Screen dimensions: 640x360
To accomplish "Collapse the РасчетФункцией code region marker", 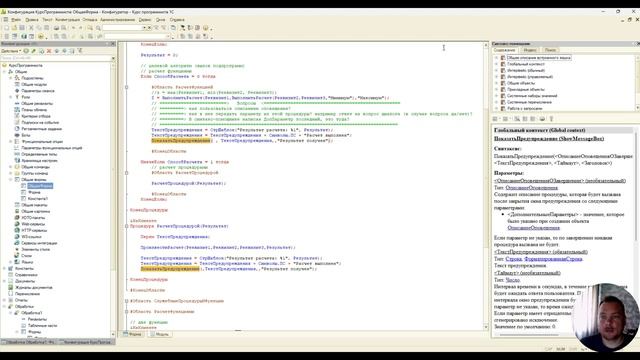I will pos(127,87).
